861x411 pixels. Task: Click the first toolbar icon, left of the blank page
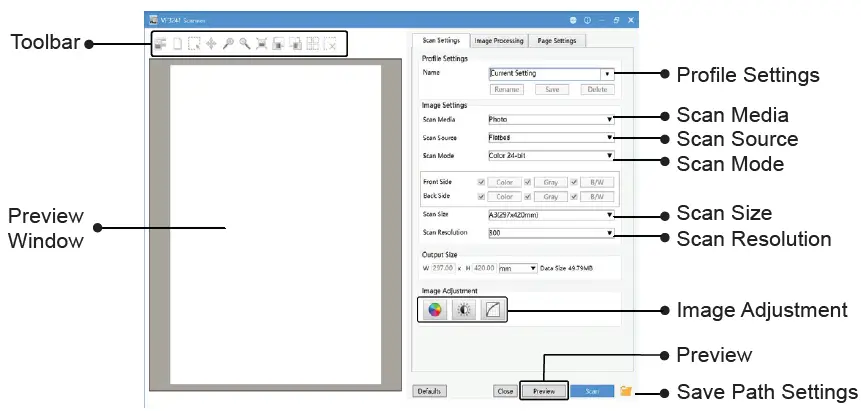(x=160, y=44)
